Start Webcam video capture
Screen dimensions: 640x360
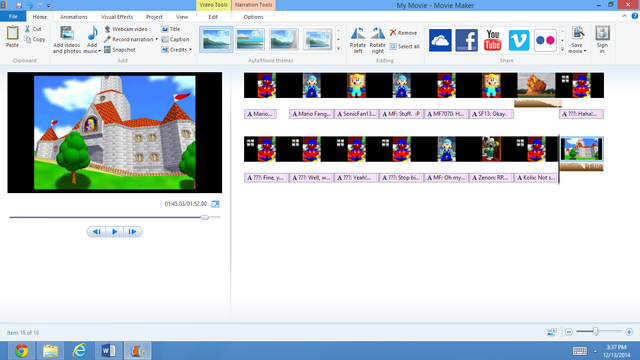(126, 29)
